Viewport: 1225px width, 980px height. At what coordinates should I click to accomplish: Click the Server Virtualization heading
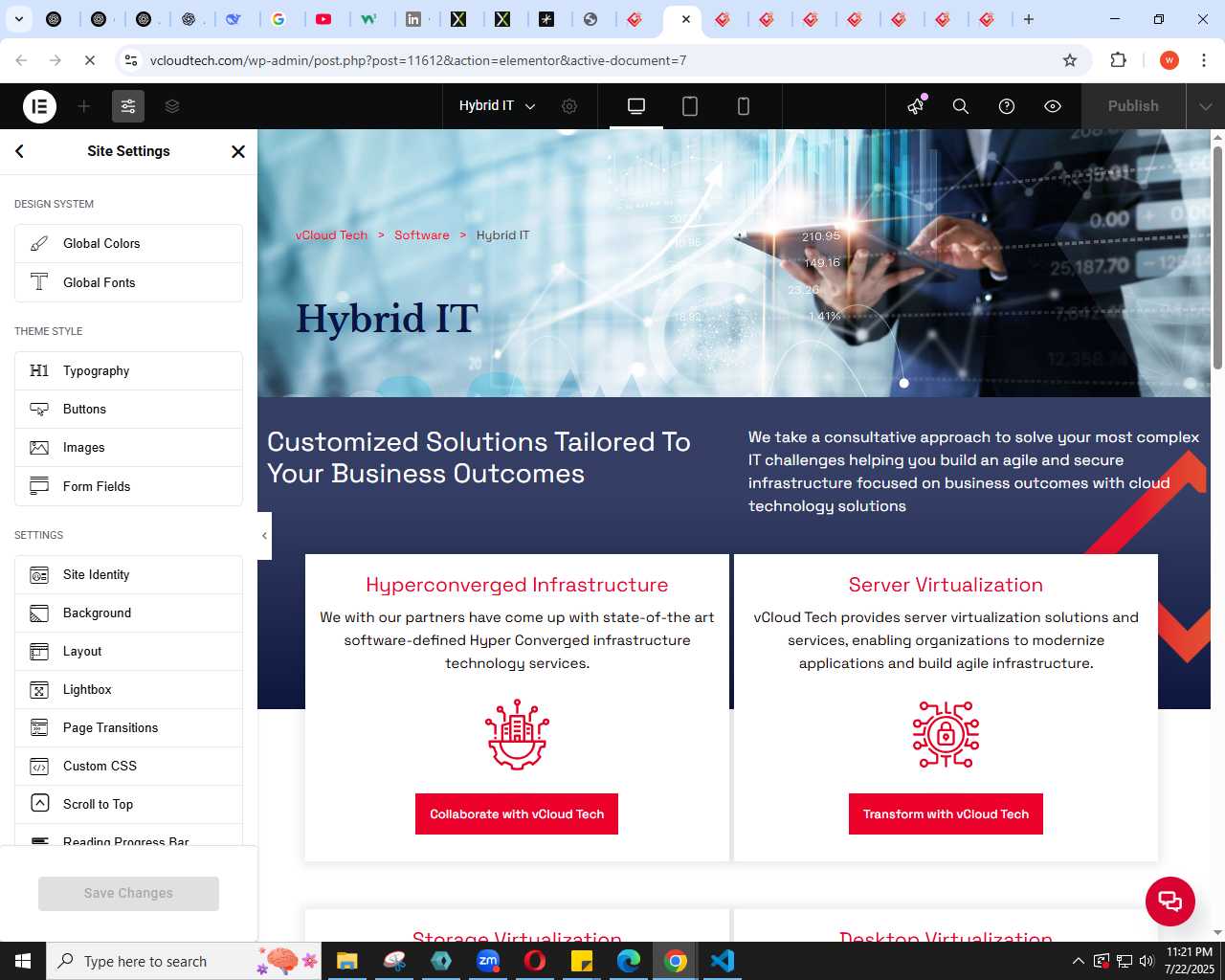pos(946,585)
